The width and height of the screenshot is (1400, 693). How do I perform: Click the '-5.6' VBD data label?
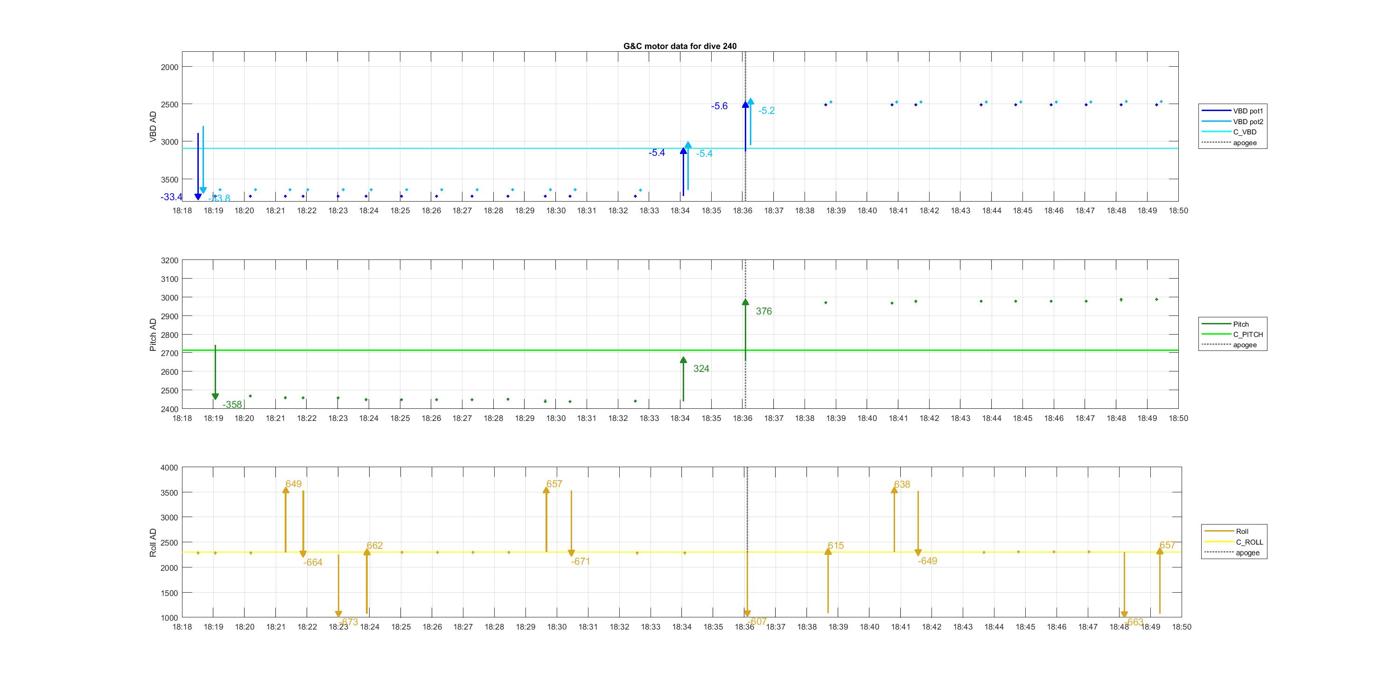point(719,106)
